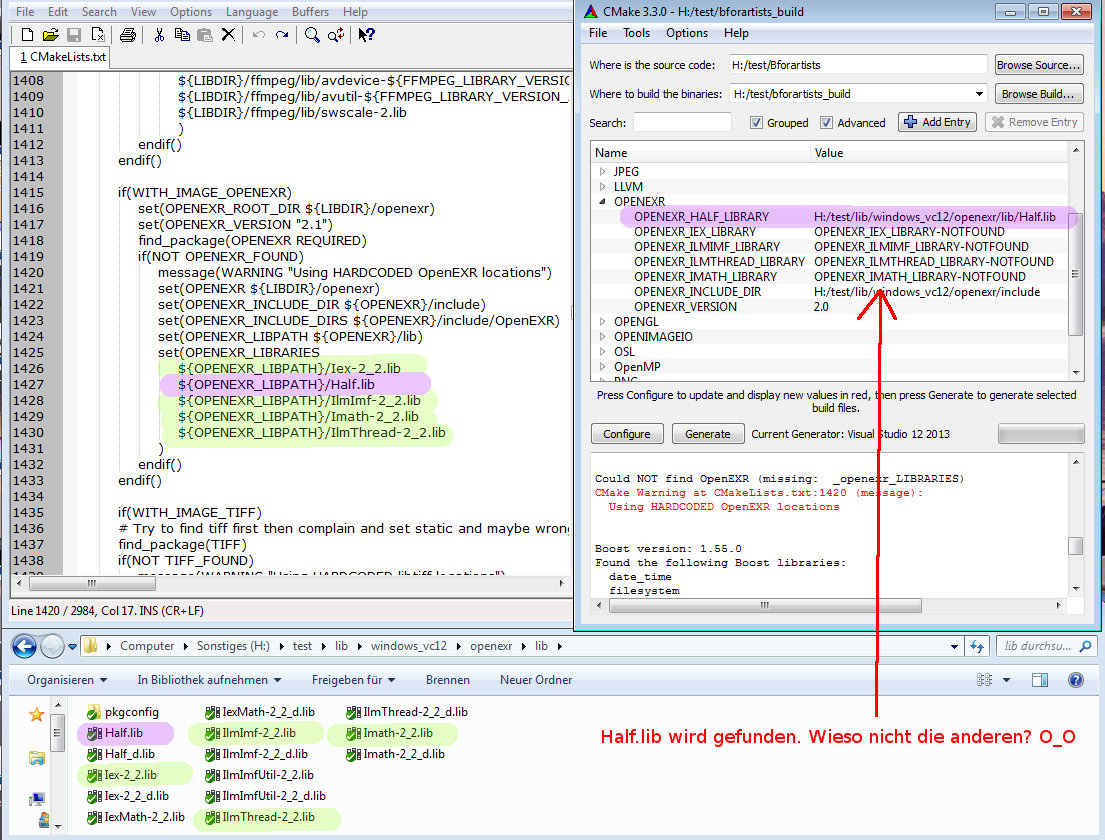Viewport: 1105px width, 840px height.
Task: Click the New file toolbar icon
Action: pos(27,35)
